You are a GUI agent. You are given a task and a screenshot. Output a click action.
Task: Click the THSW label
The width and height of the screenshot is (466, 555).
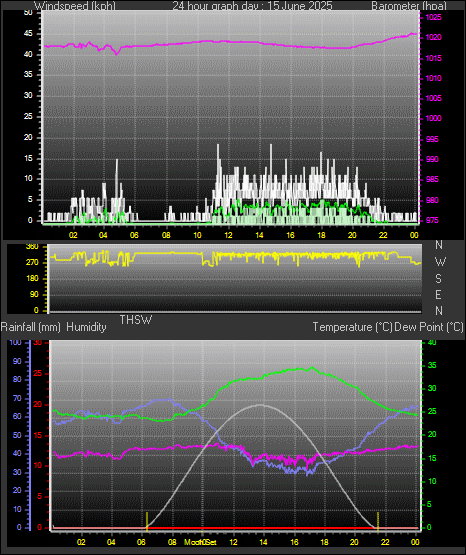coord(136,320)
